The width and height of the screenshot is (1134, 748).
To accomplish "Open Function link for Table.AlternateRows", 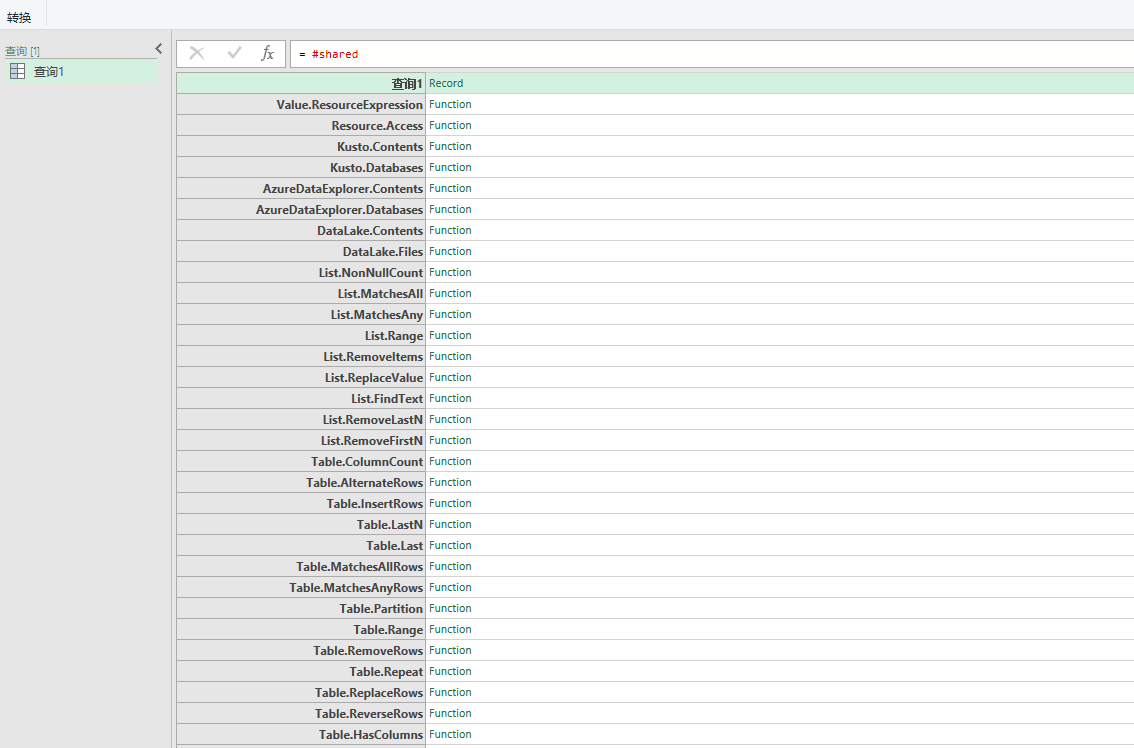I will pyautogui.click(x=450, y=482).
